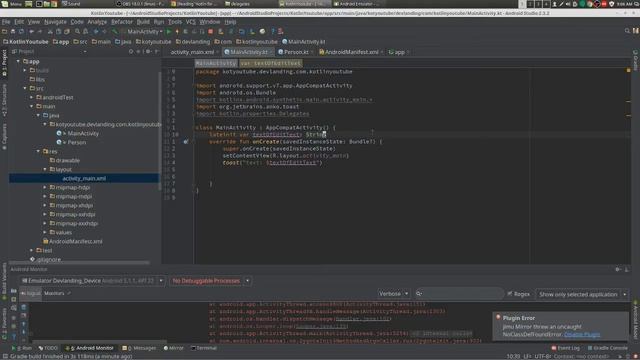The width and height of the screenshot is (640, 360).
Task: Click KotlinYoutube breadcrumb in navigation bar
Action: click(26, 42)
